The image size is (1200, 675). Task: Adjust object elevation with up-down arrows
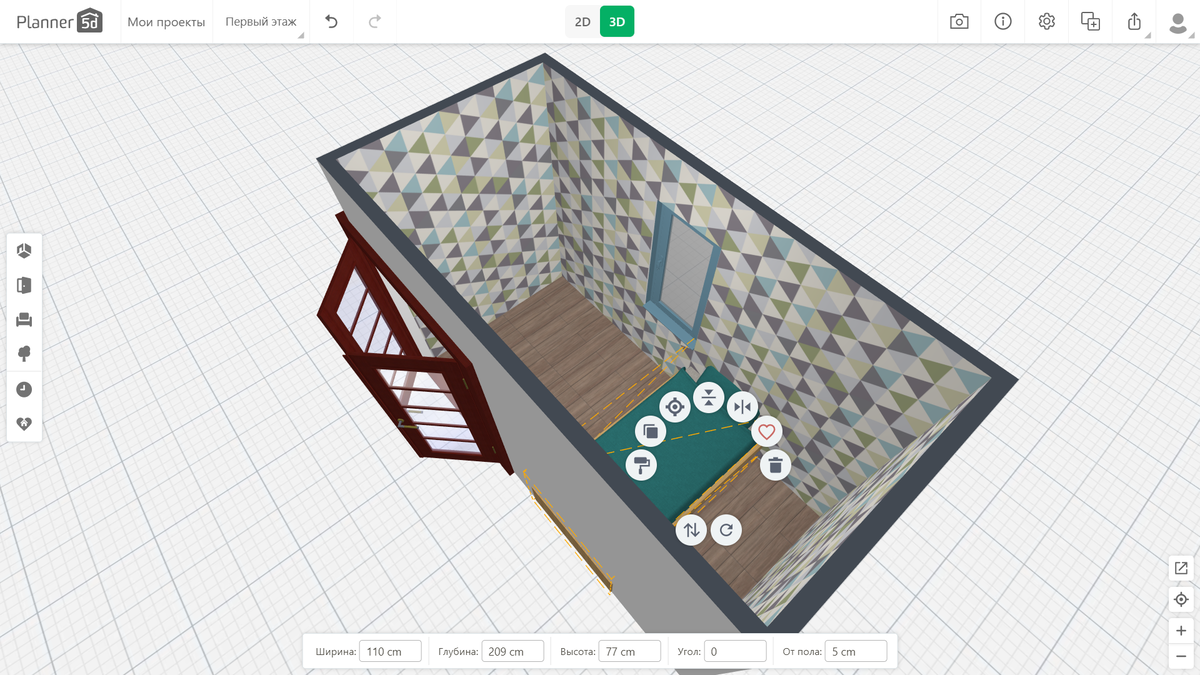[691, 530]
